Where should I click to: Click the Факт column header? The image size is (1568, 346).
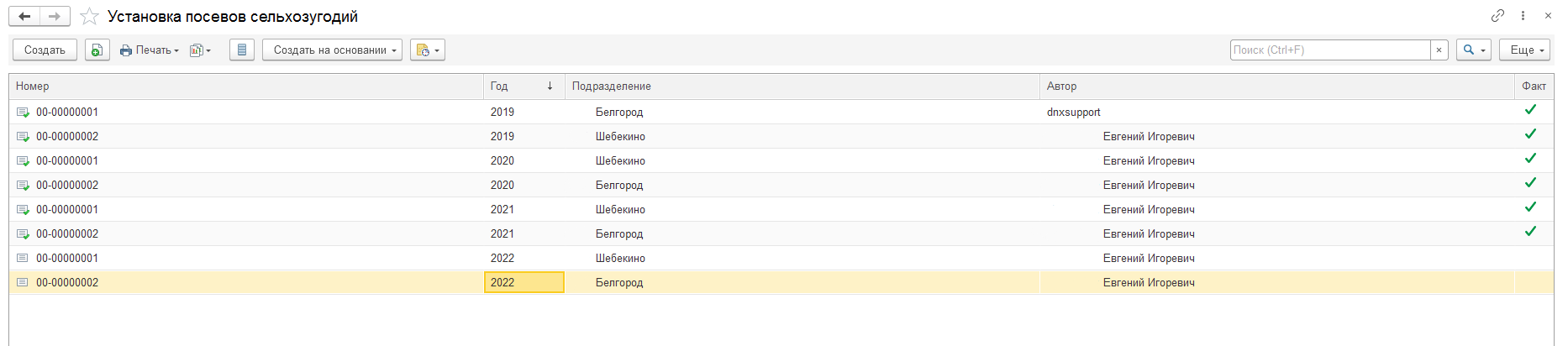click(x=1533, y=86)
